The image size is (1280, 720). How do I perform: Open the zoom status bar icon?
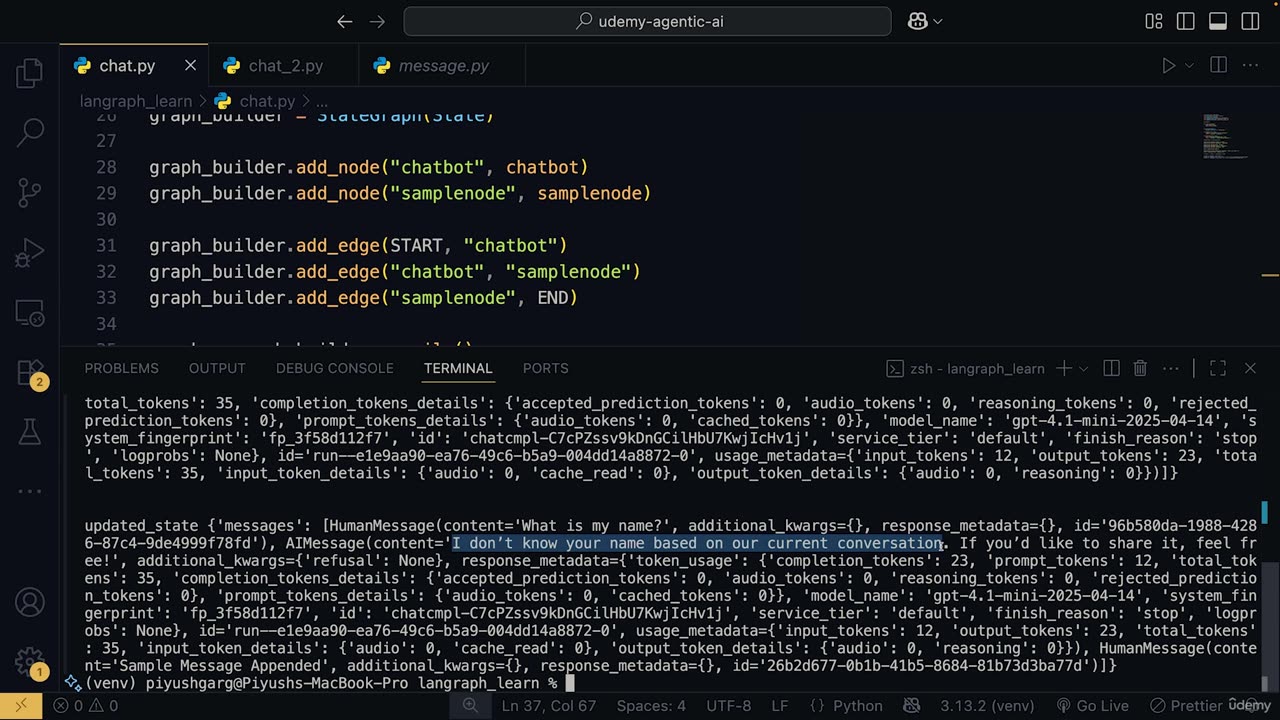coord(469,706)
